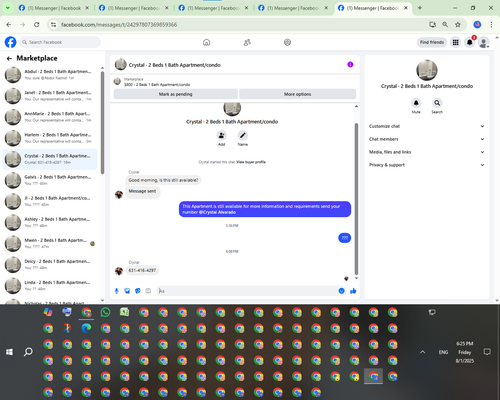Open Chrome three-dot menu
500x400 pixels.
click(491, 25)
